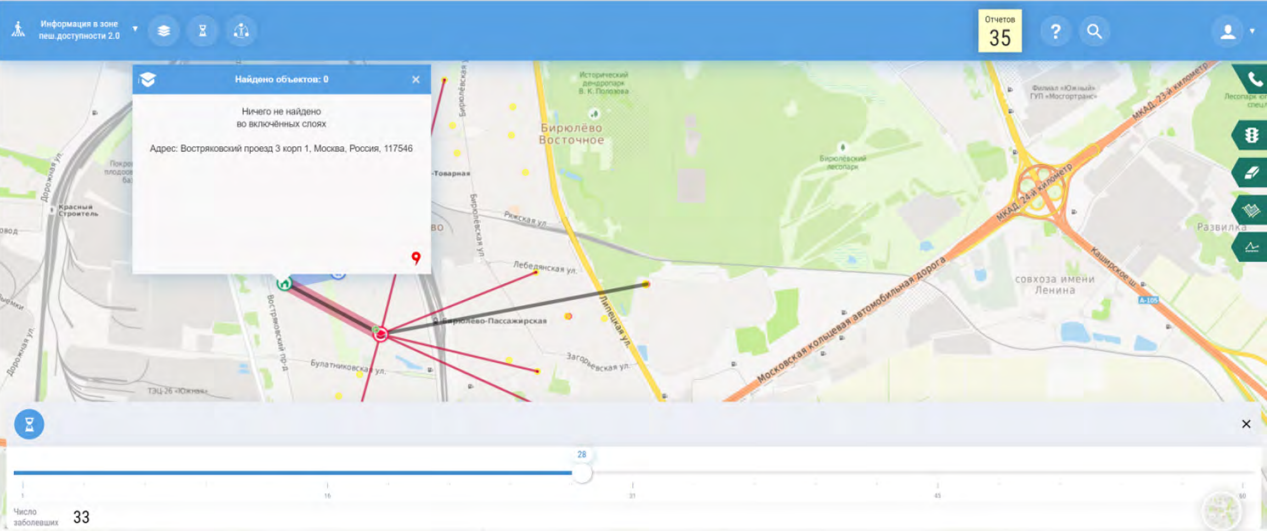Viewport: 1268px width, 531px height.
Task: Toggle the traffic light side button
Action: pyautogui.click(x=1251, y=135)
